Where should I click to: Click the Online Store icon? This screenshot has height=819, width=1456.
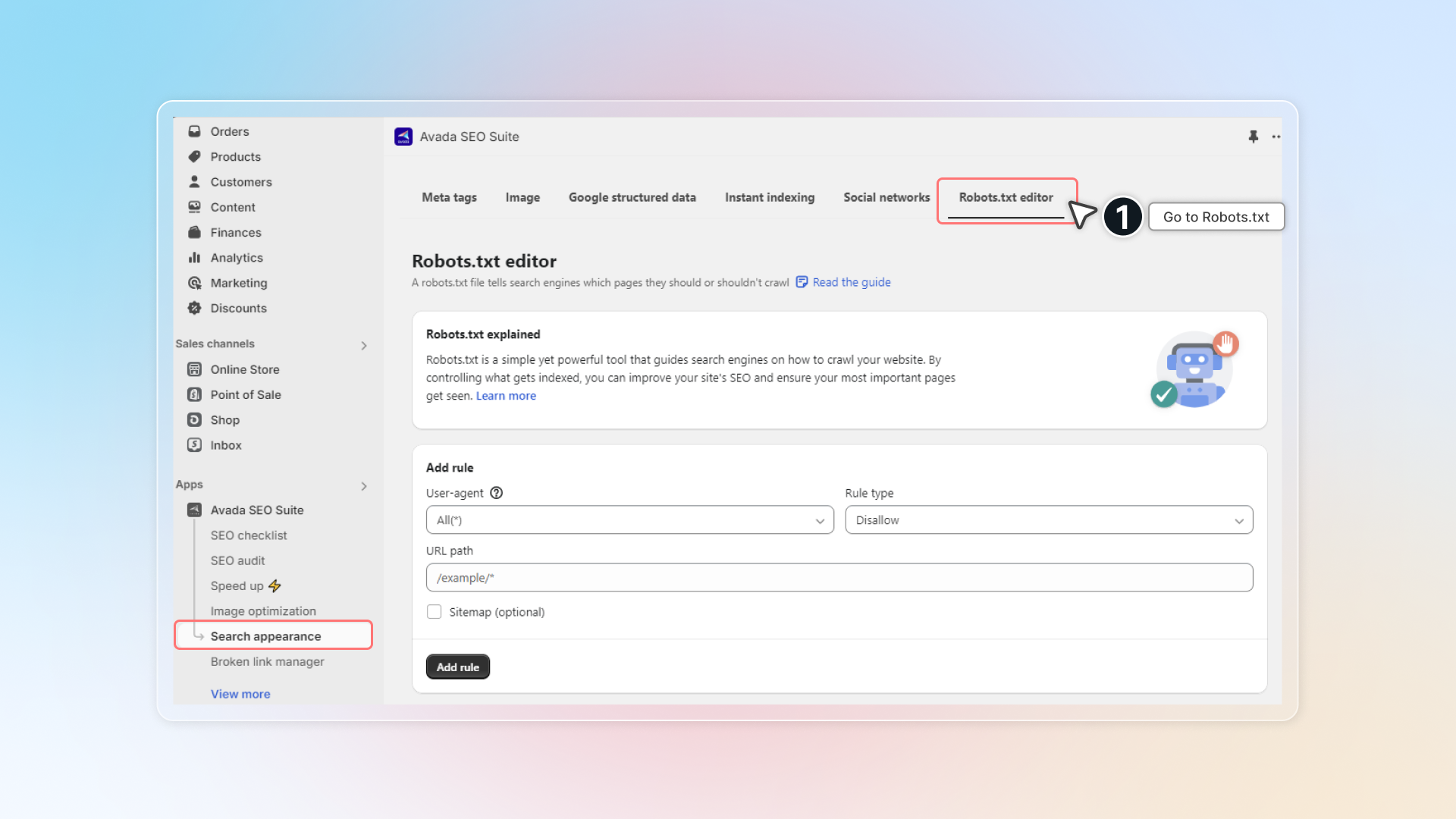click(194, 369)
